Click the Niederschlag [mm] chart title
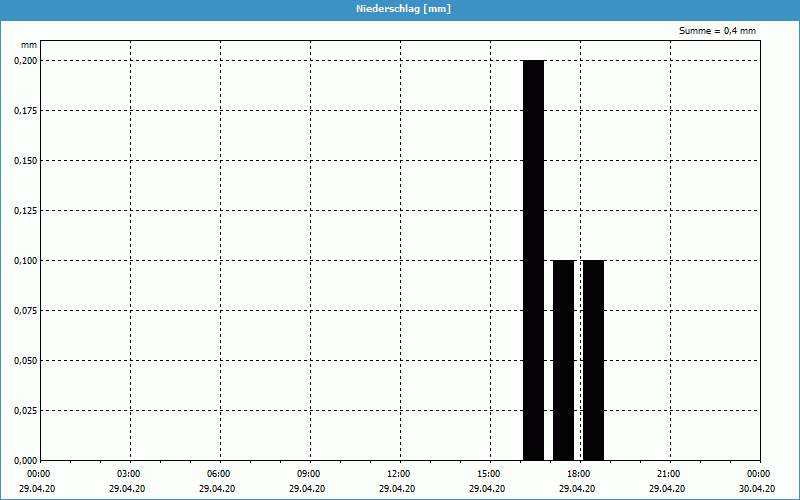 pyautogui.click(x=404, y=9)
